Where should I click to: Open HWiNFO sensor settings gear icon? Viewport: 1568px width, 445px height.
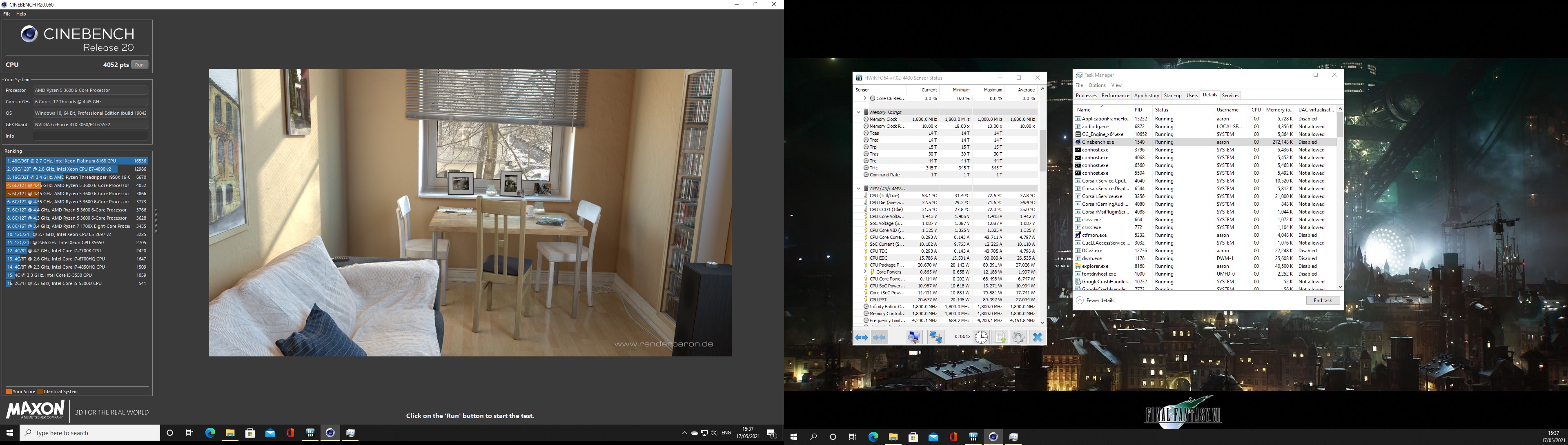coord(1018,337)
